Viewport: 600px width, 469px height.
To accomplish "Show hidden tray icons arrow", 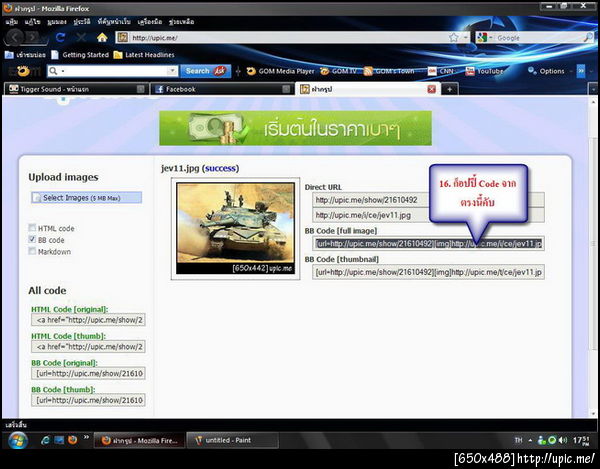I will (530, 440).
